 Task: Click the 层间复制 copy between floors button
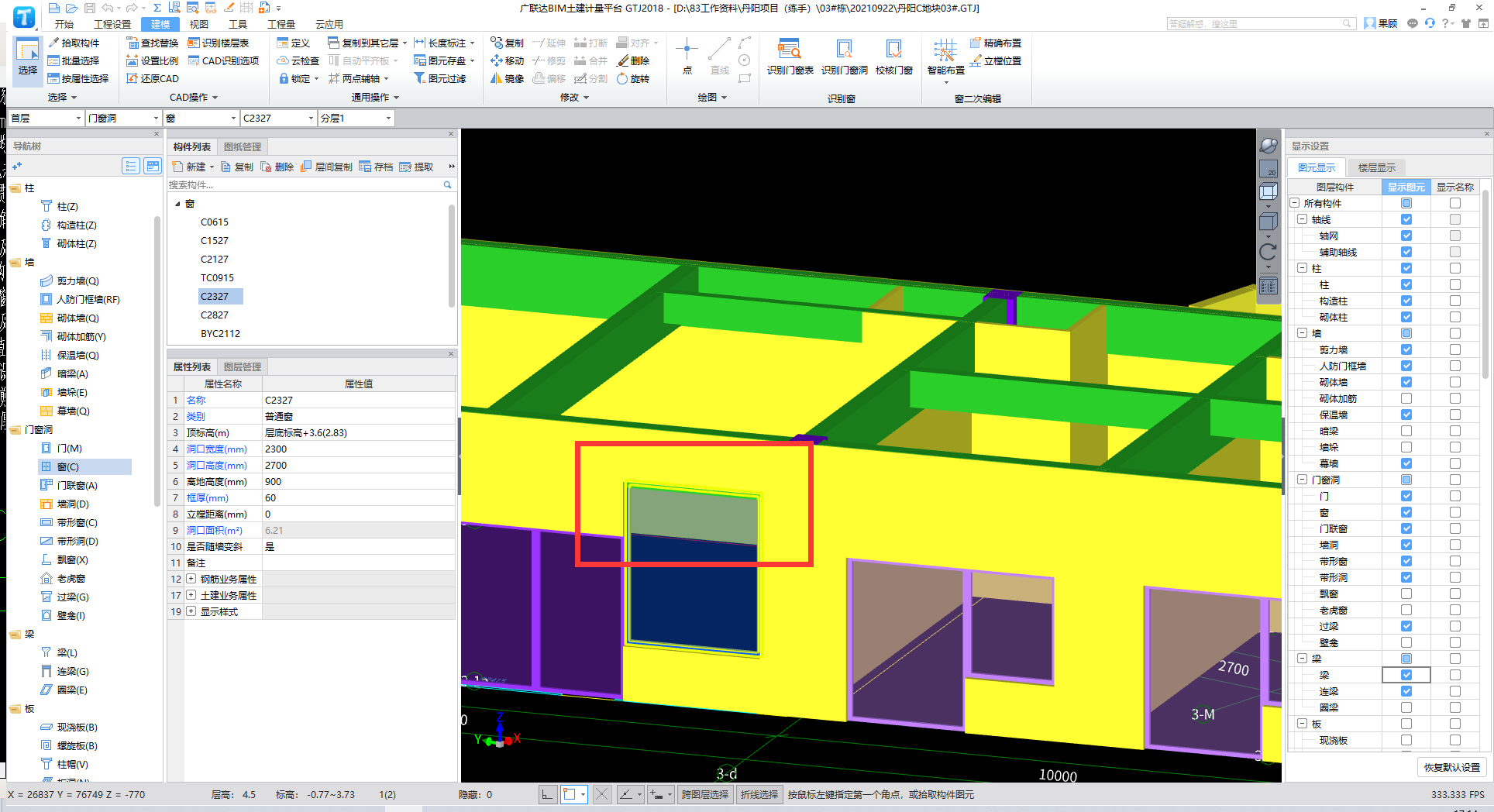(327, 167)
